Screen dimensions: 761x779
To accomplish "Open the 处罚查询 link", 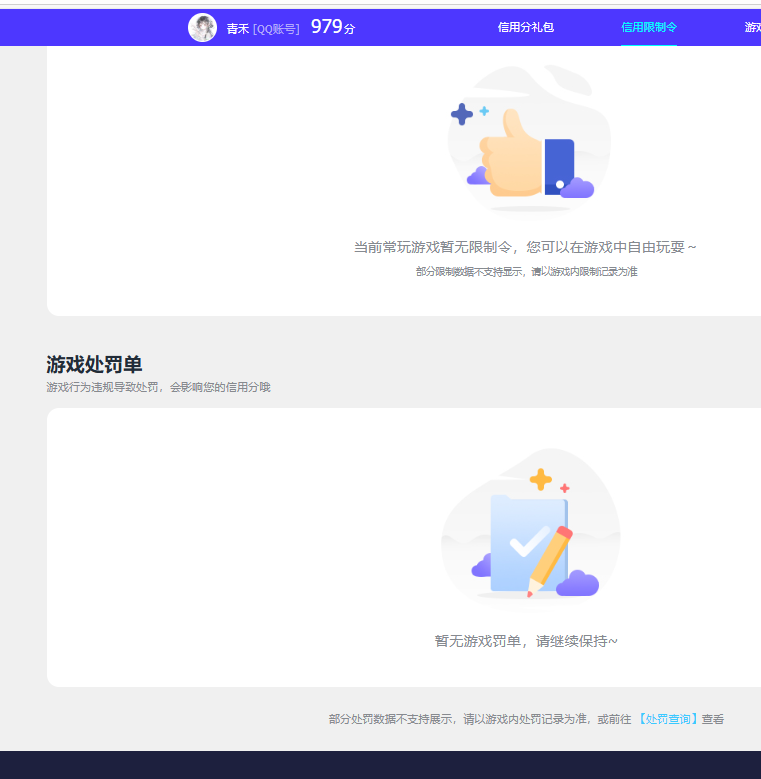I will point(668,719).
